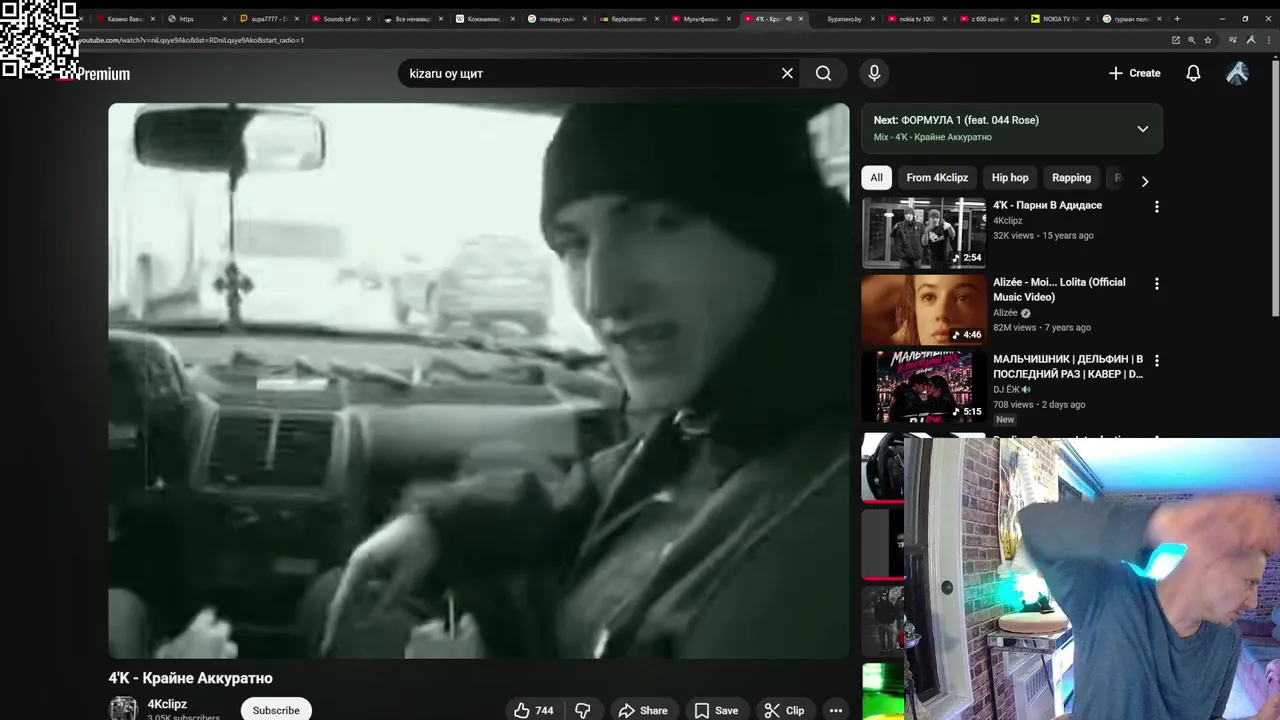Dislike the video with thumbs down
Viewport: 1280px width, 720px height.
click(583, 710)
